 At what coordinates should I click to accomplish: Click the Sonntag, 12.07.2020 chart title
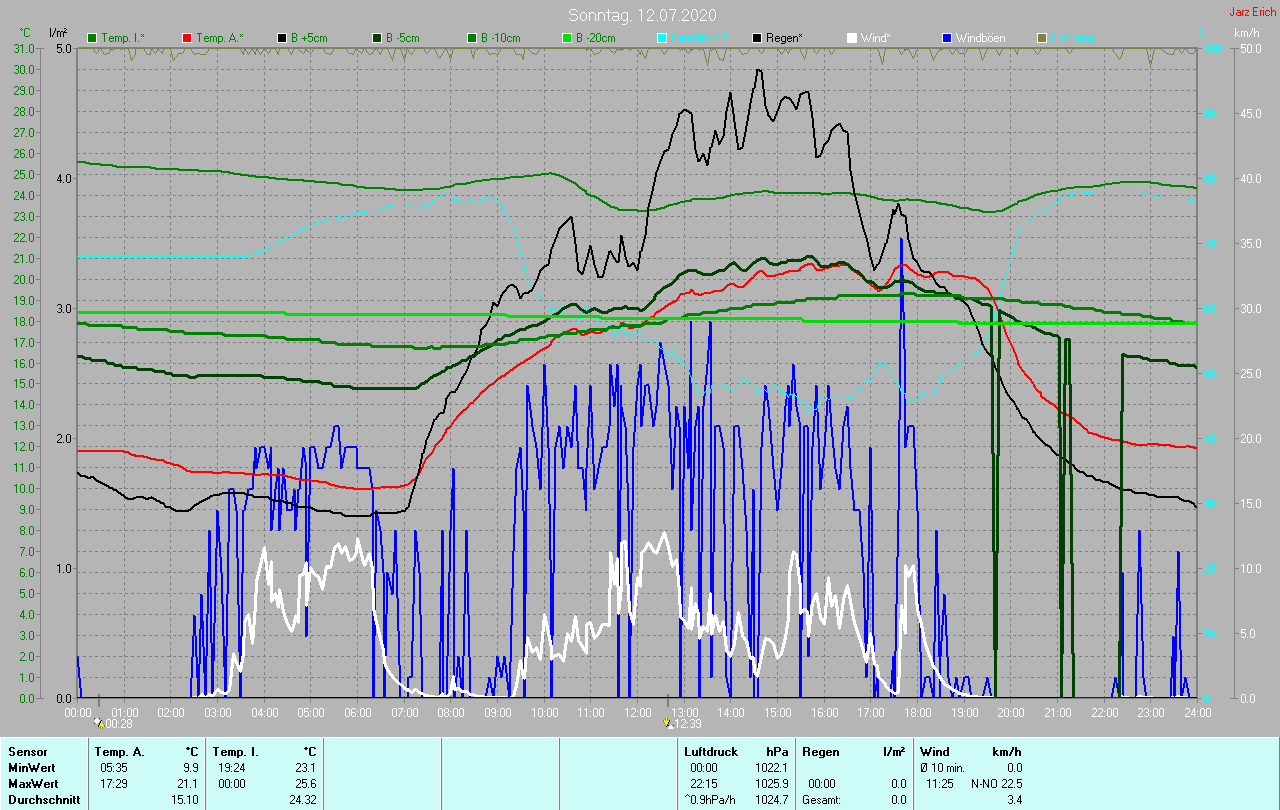pos(642,15)
